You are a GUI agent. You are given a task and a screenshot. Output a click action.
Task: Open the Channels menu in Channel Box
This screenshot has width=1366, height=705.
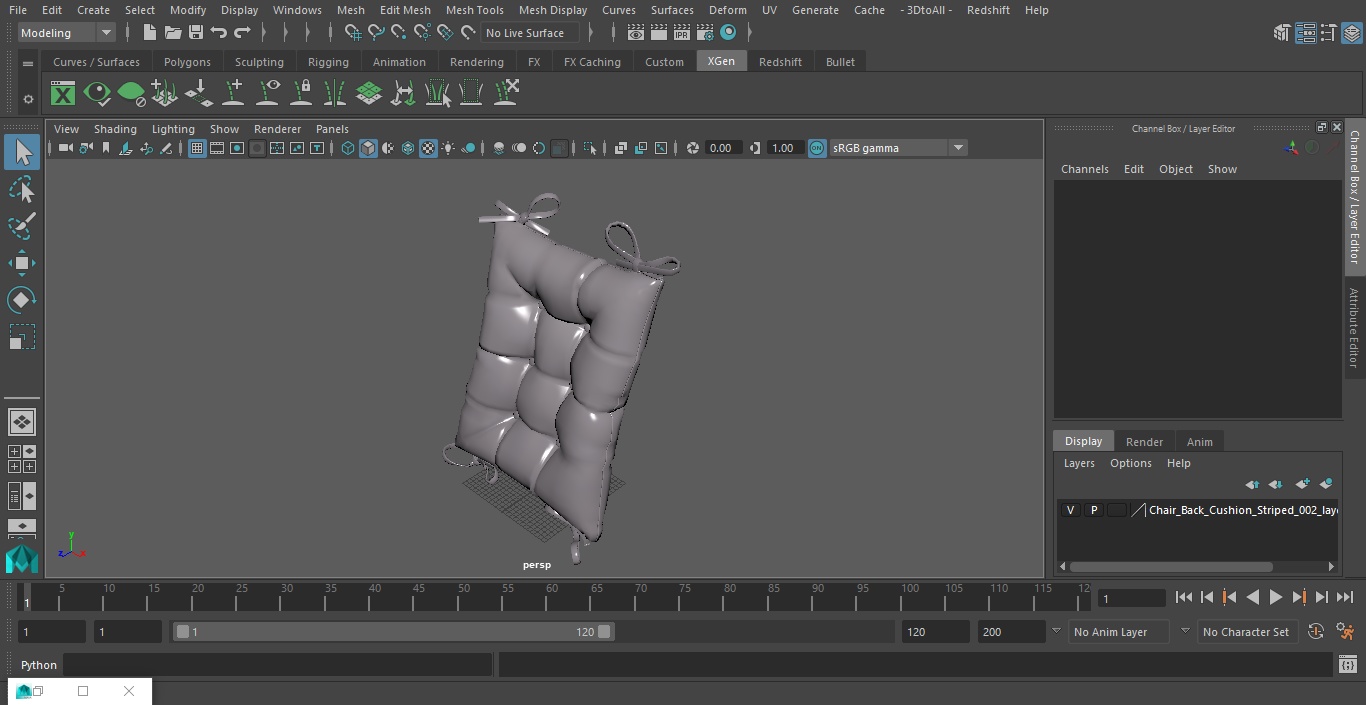point(1084,169)
